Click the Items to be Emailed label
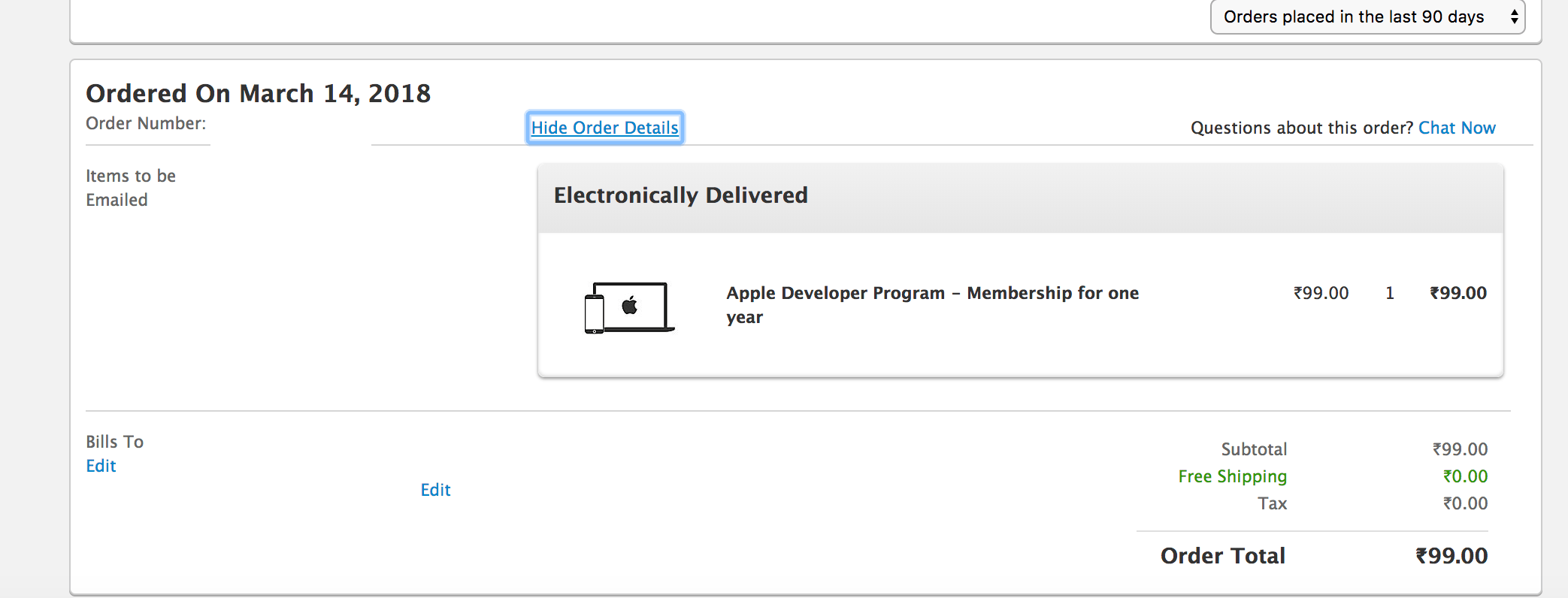 pyautogui.click(x=131, y=187)
